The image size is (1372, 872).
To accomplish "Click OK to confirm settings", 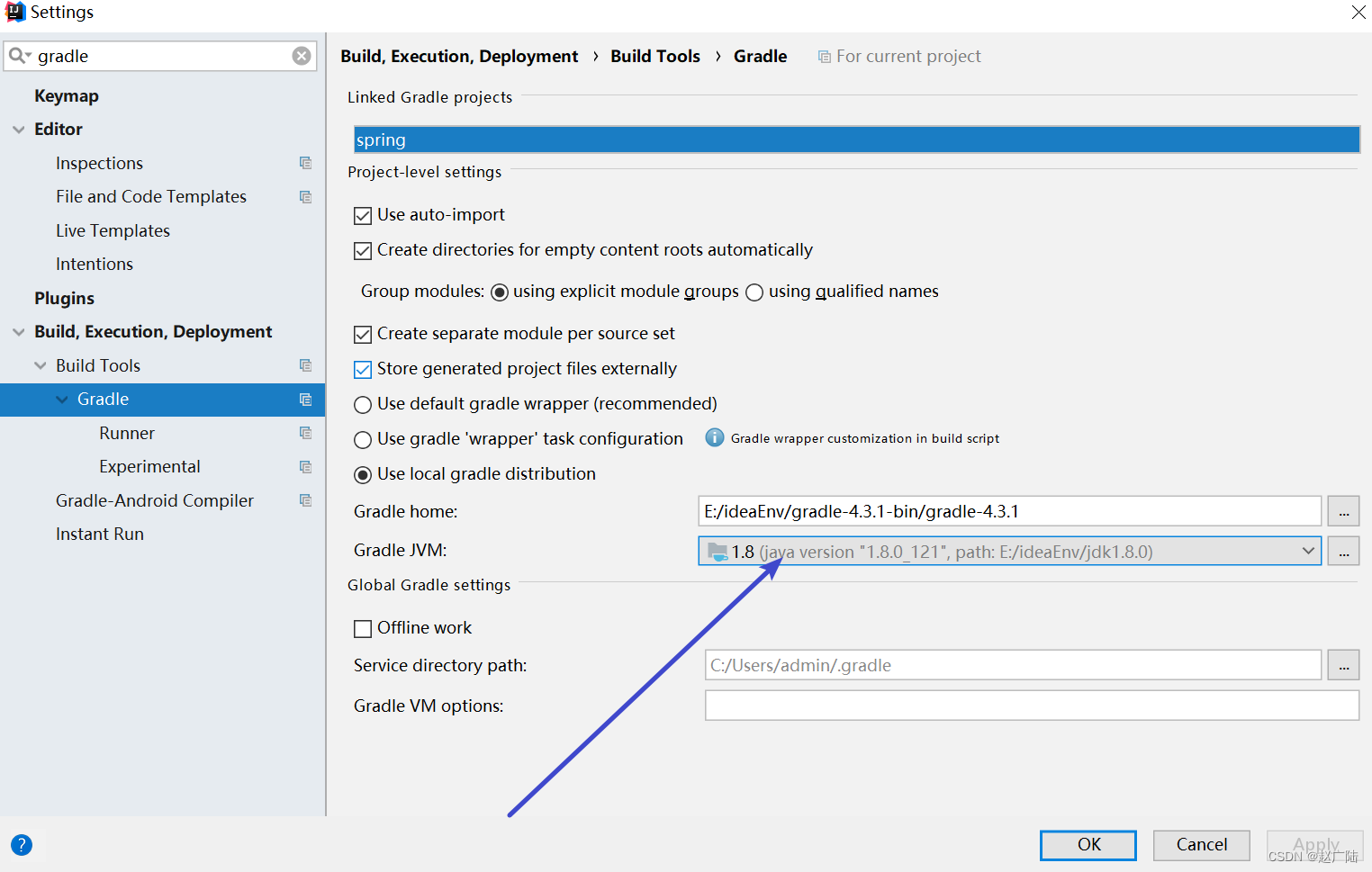I will (x=1088, y=845).
